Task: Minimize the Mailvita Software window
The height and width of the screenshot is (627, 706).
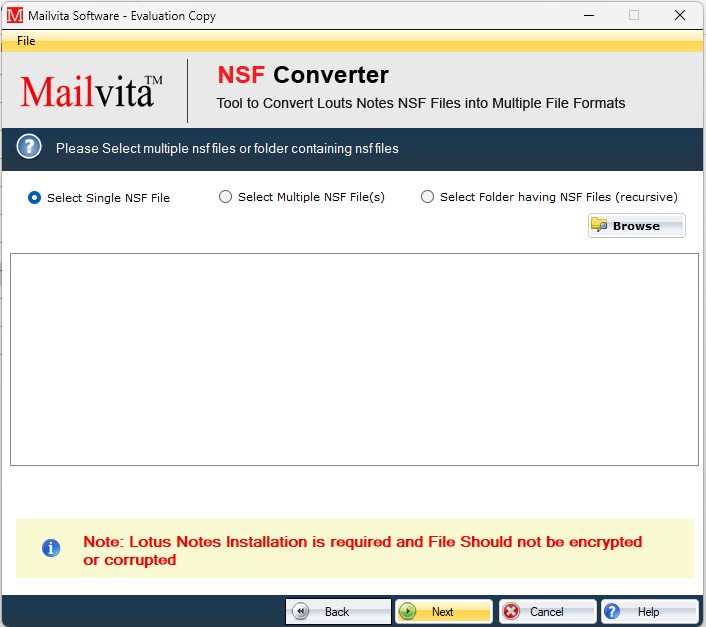Action: (x=589, y=15)
